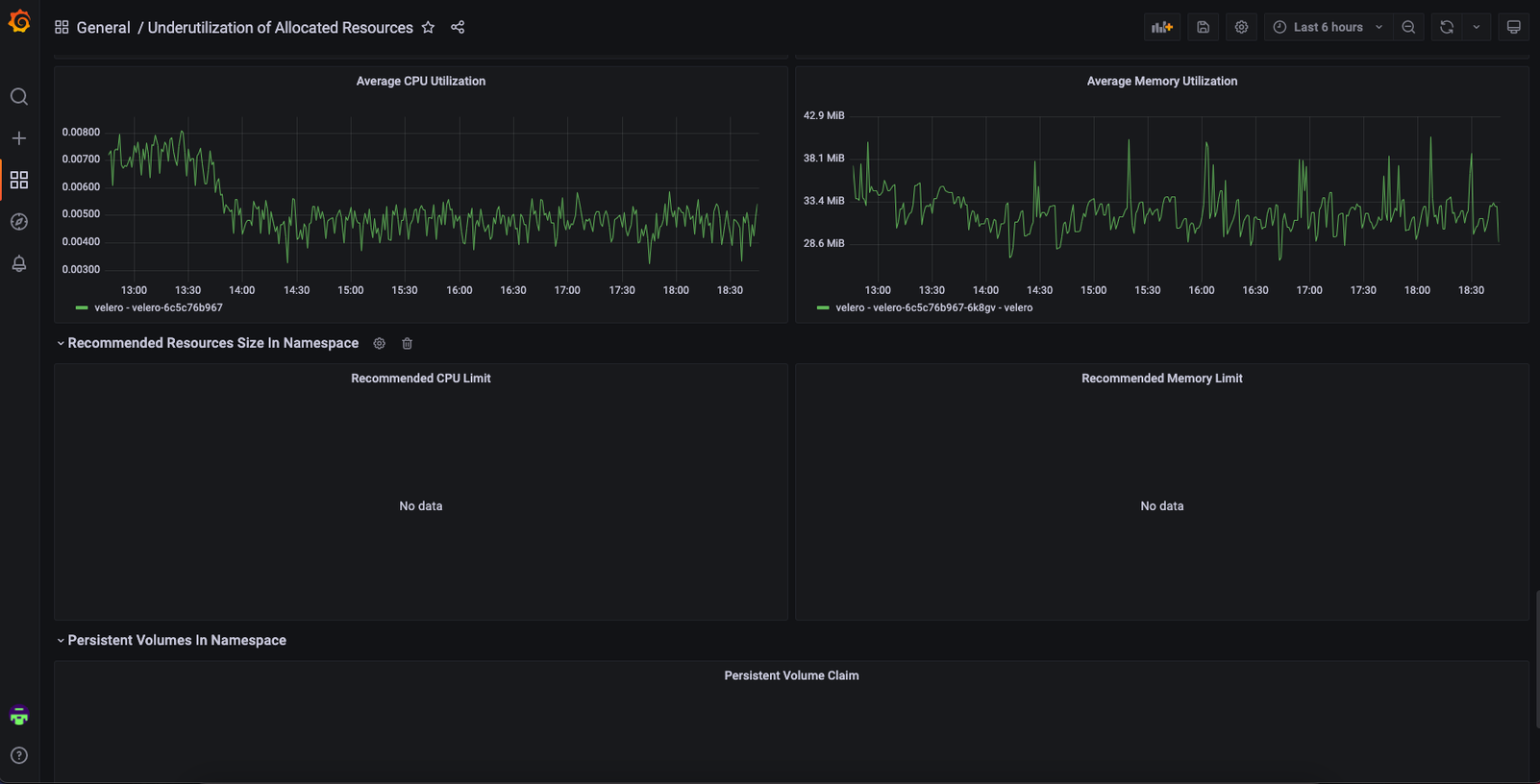
Task: Open the Help question mark icon
Action: (x=19, y=756)
